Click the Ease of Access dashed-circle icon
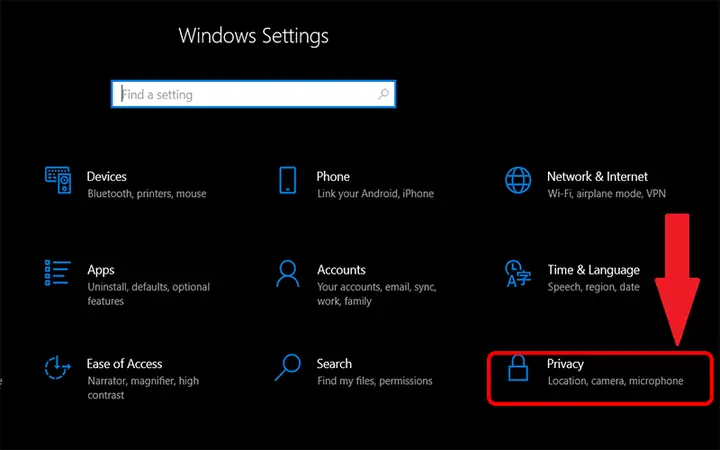 point(57,367)
